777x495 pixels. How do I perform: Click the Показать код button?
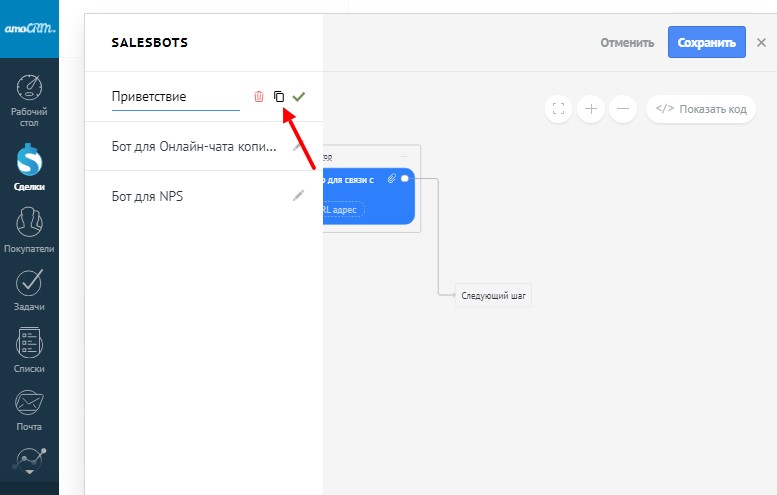701,109
